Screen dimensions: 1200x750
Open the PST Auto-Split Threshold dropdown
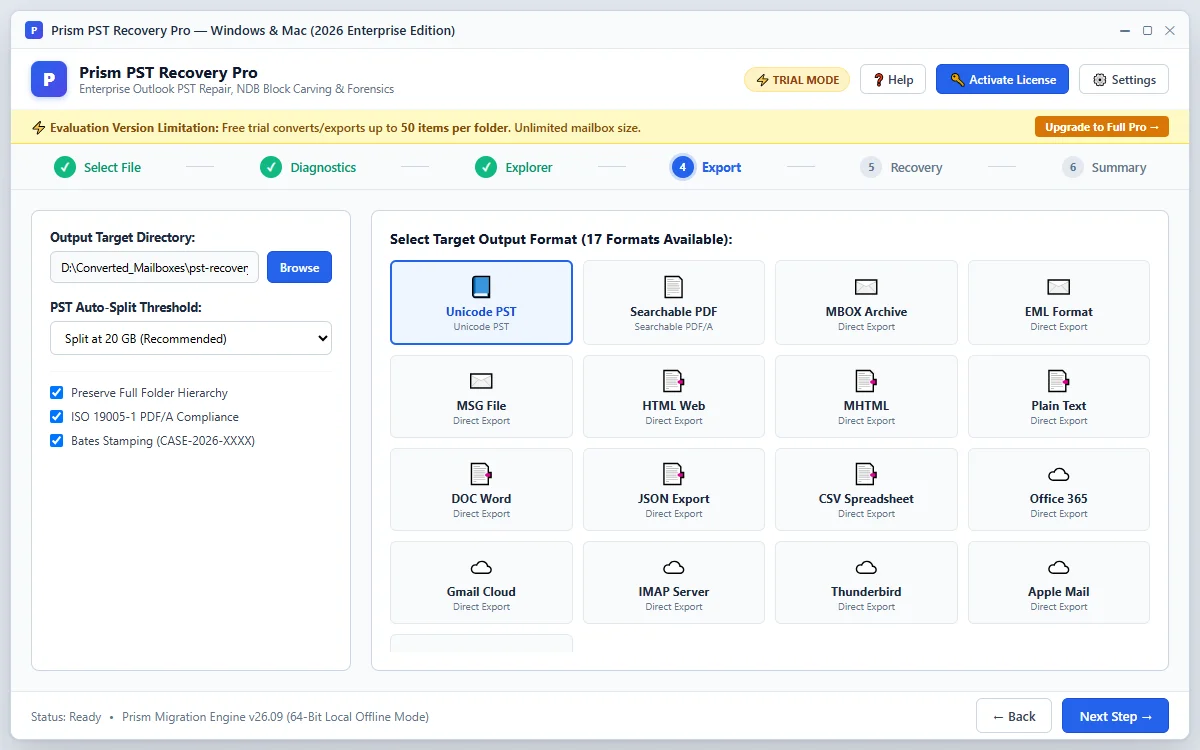coord(191,338)
